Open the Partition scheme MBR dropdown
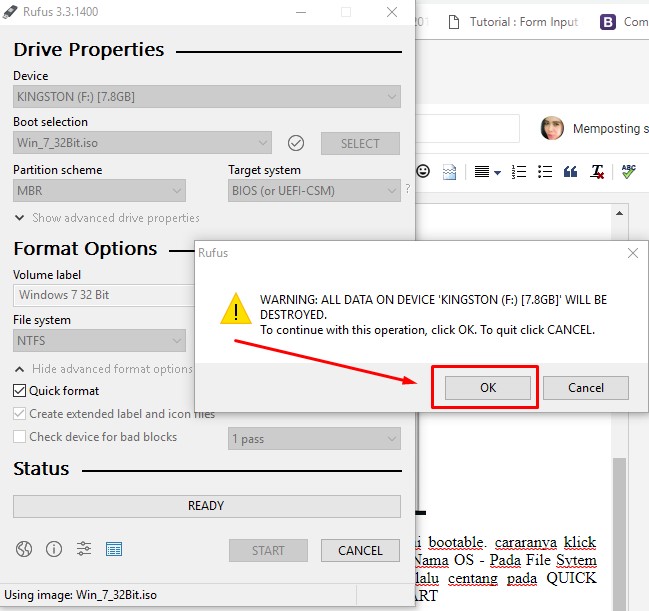 click(x=99, y=190)
